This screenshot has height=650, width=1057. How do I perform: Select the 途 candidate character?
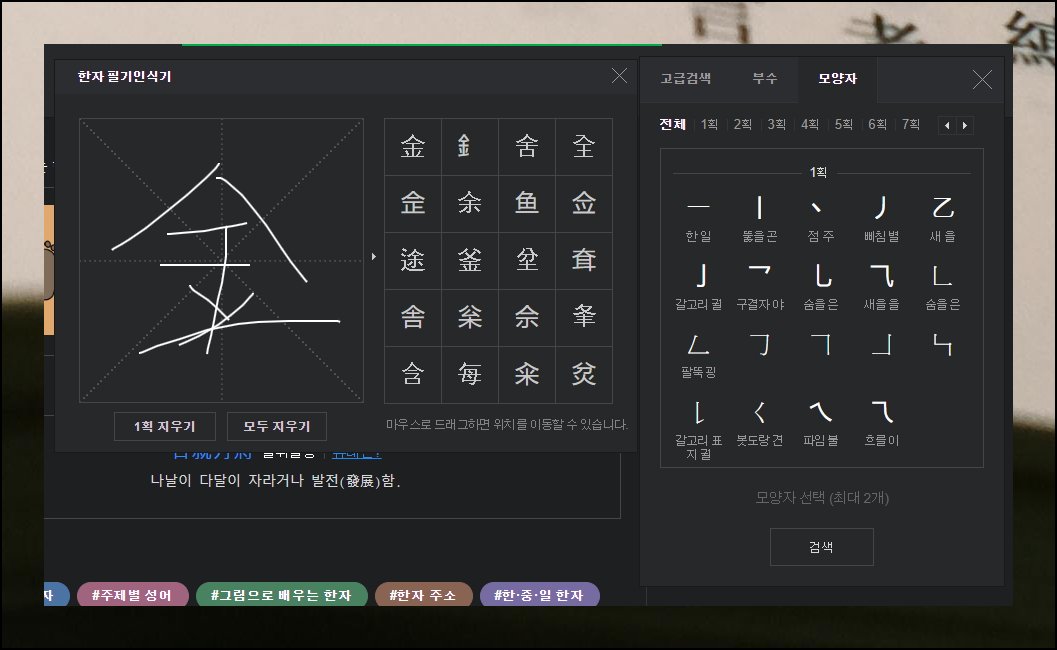coord(413,260)
